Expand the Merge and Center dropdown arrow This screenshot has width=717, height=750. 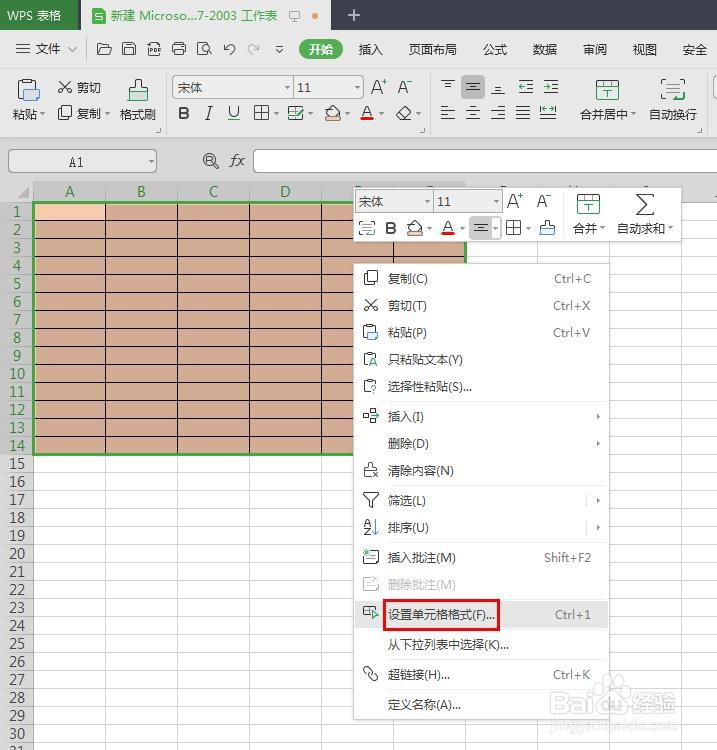[x=634, y=114]
